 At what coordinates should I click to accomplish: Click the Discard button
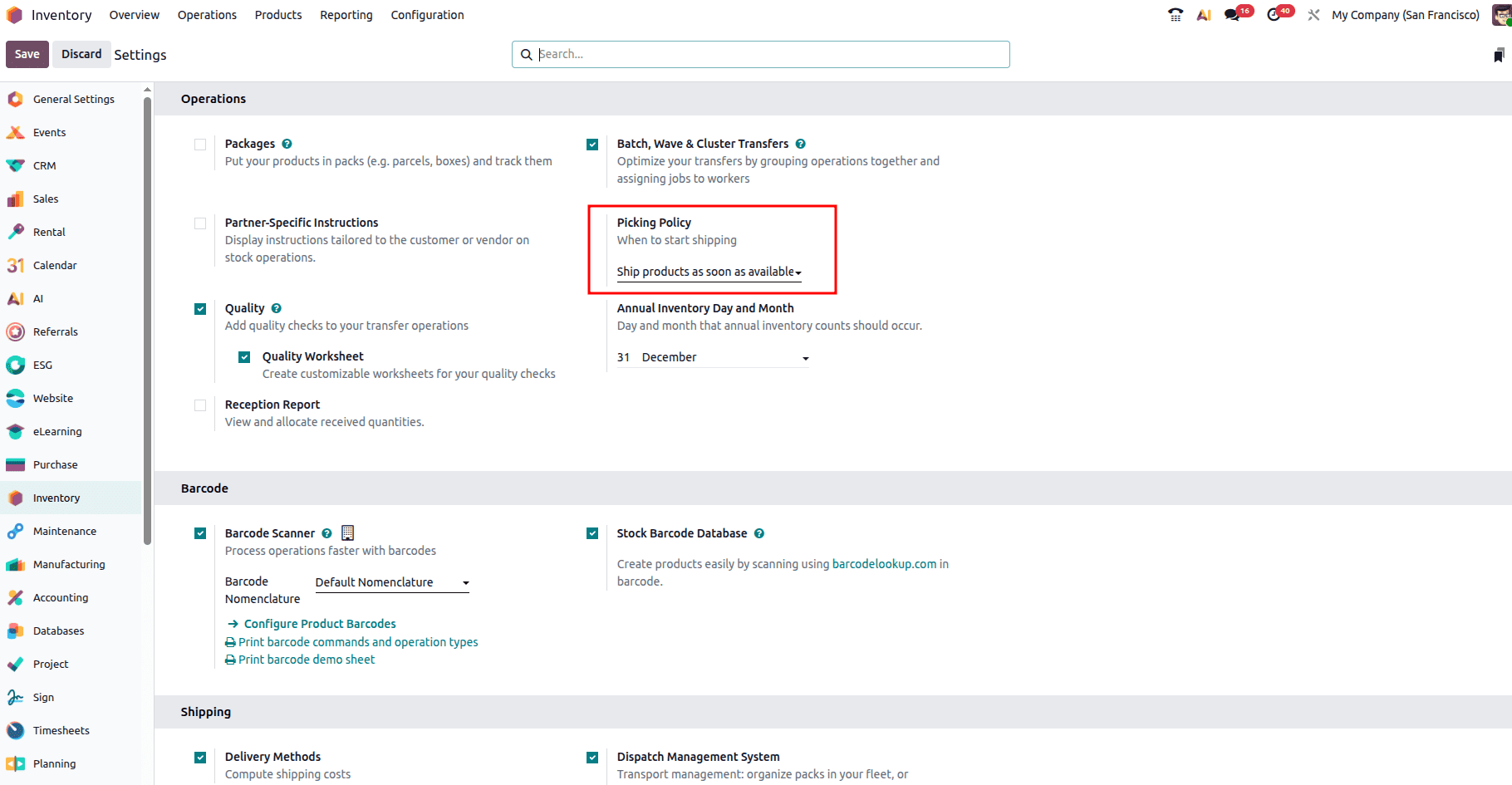tap(81, 54)
